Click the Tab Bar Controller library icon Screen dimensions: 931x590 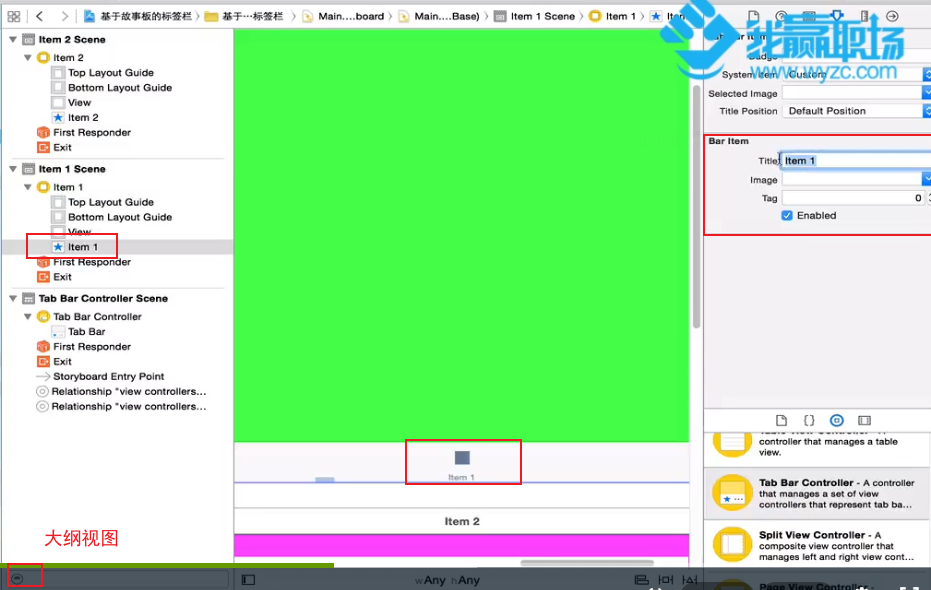pos(732,493)
